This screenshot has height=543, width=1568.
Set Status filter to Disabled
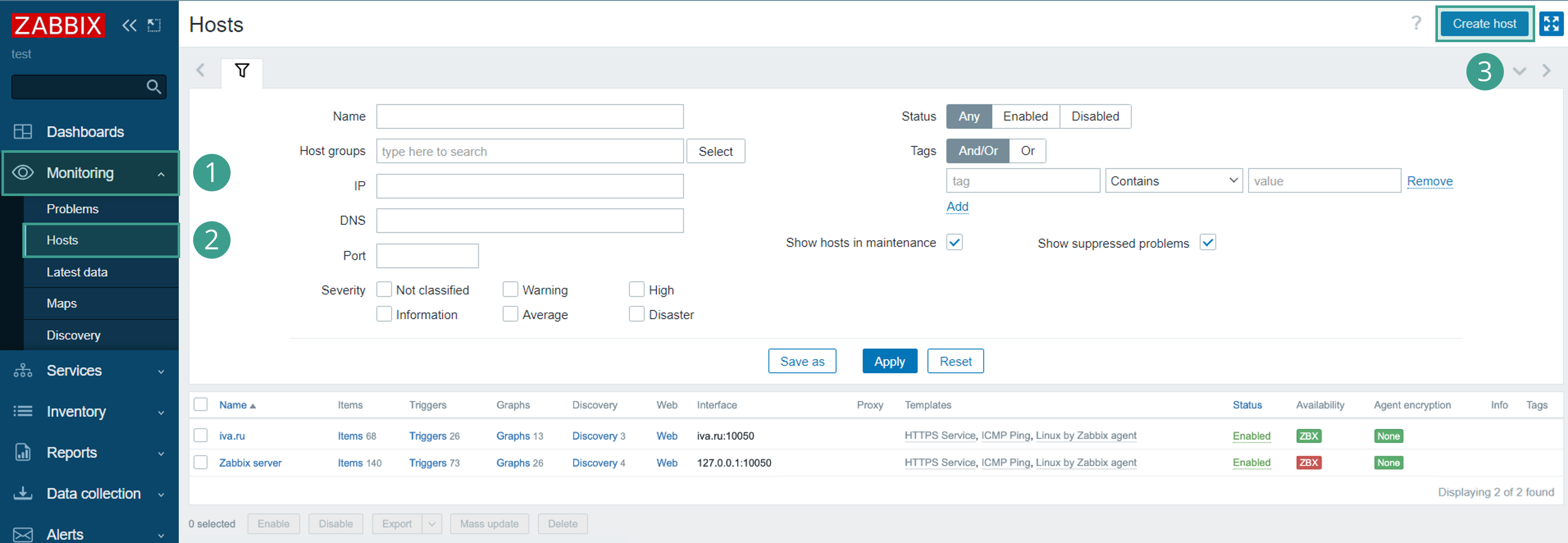[1095, 116]
